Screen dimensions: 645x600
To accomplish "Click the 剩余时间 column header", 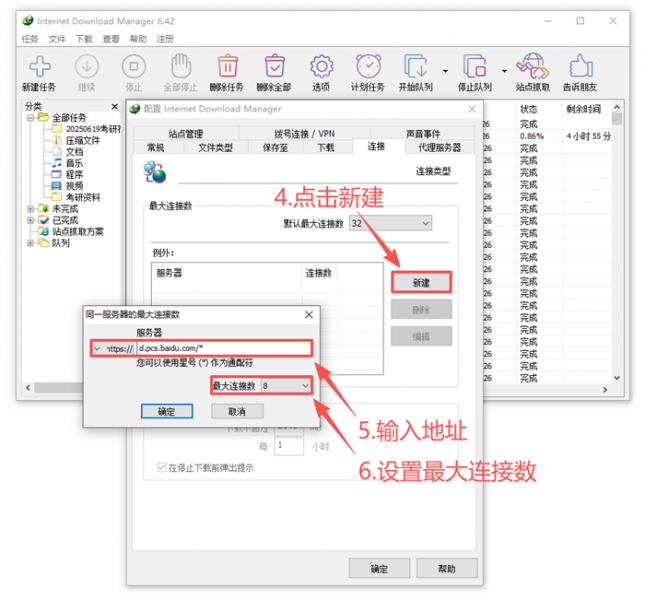I will click(586, 109).
